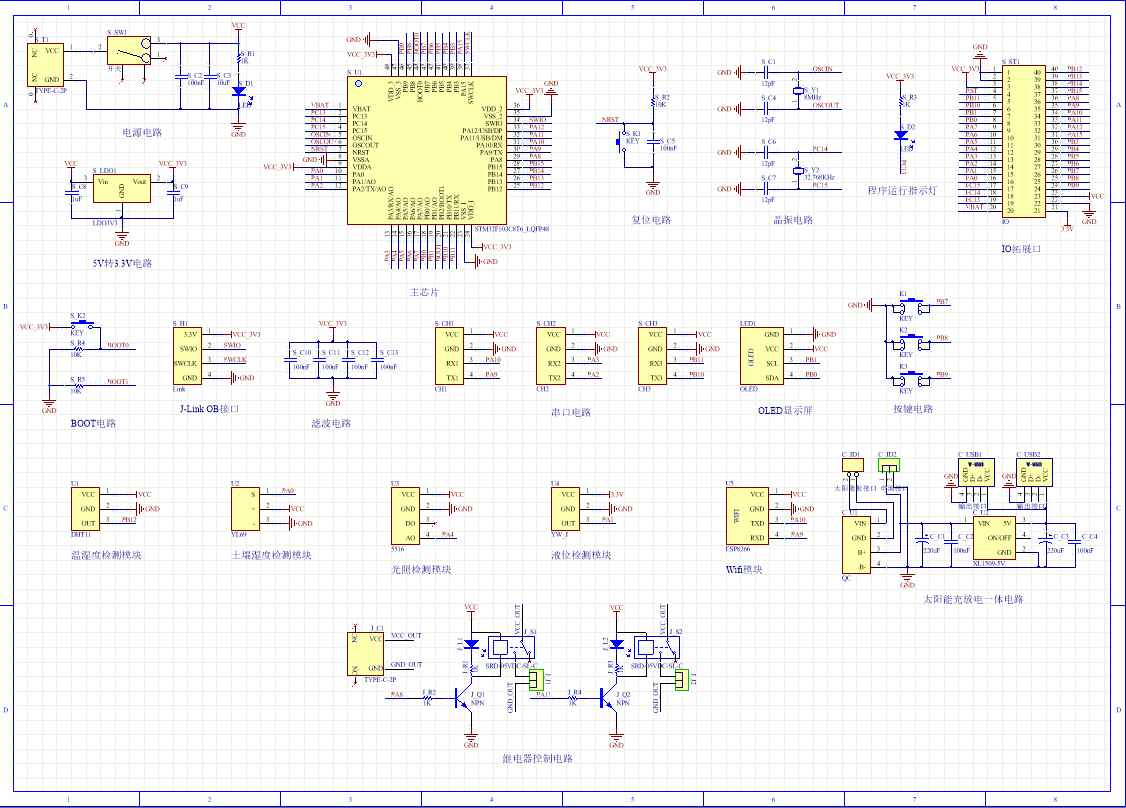Click the 电源电路 label

(x=142, y=133)
